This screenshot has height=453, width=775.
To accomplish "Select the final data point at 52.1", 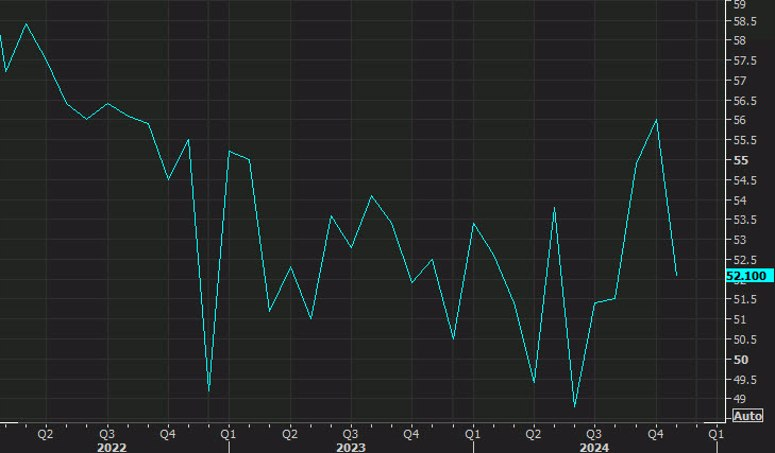I will coord(677,276).
